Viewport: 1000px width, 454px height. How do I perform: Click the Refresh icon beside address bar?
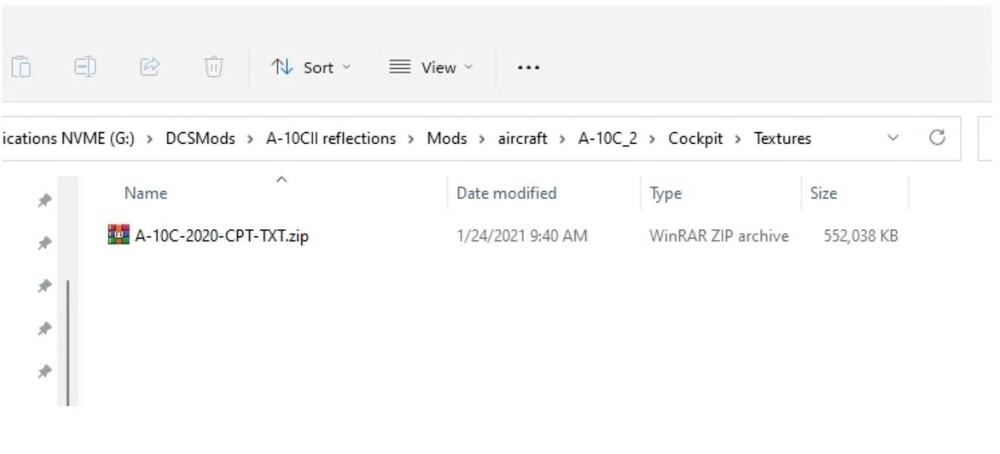click(937, 138)
